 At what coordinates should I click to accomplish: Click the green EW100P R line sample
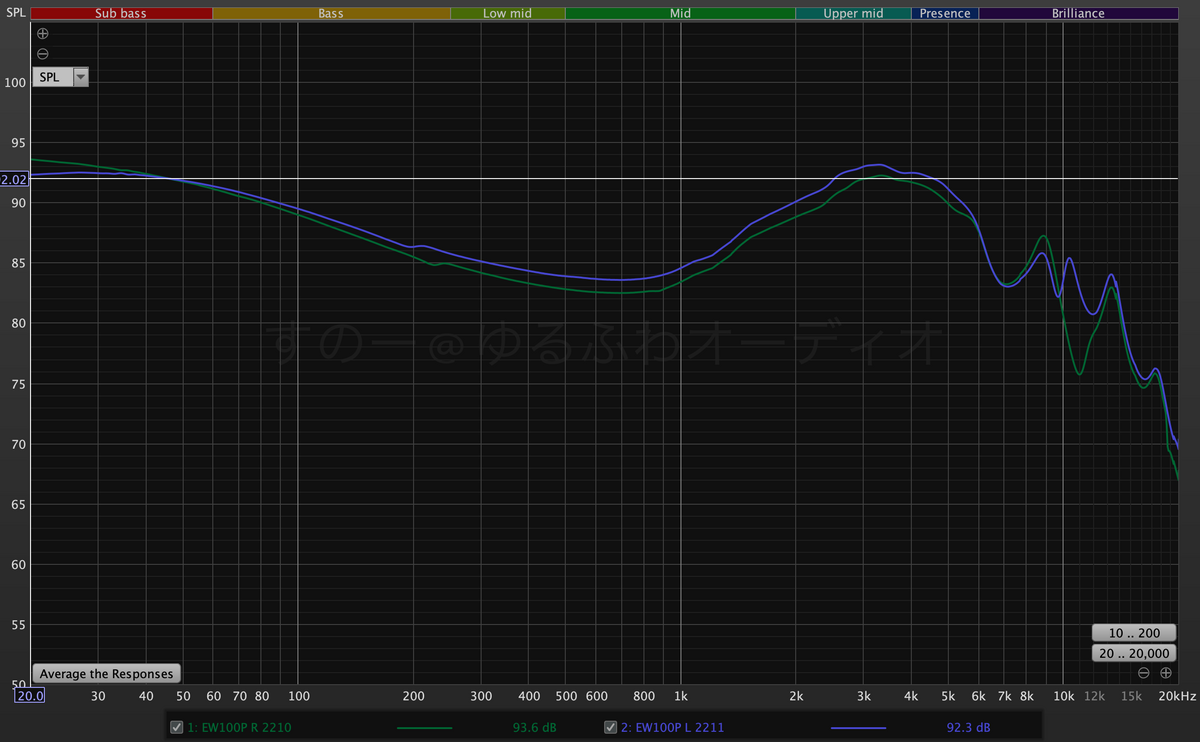point(425,727)
